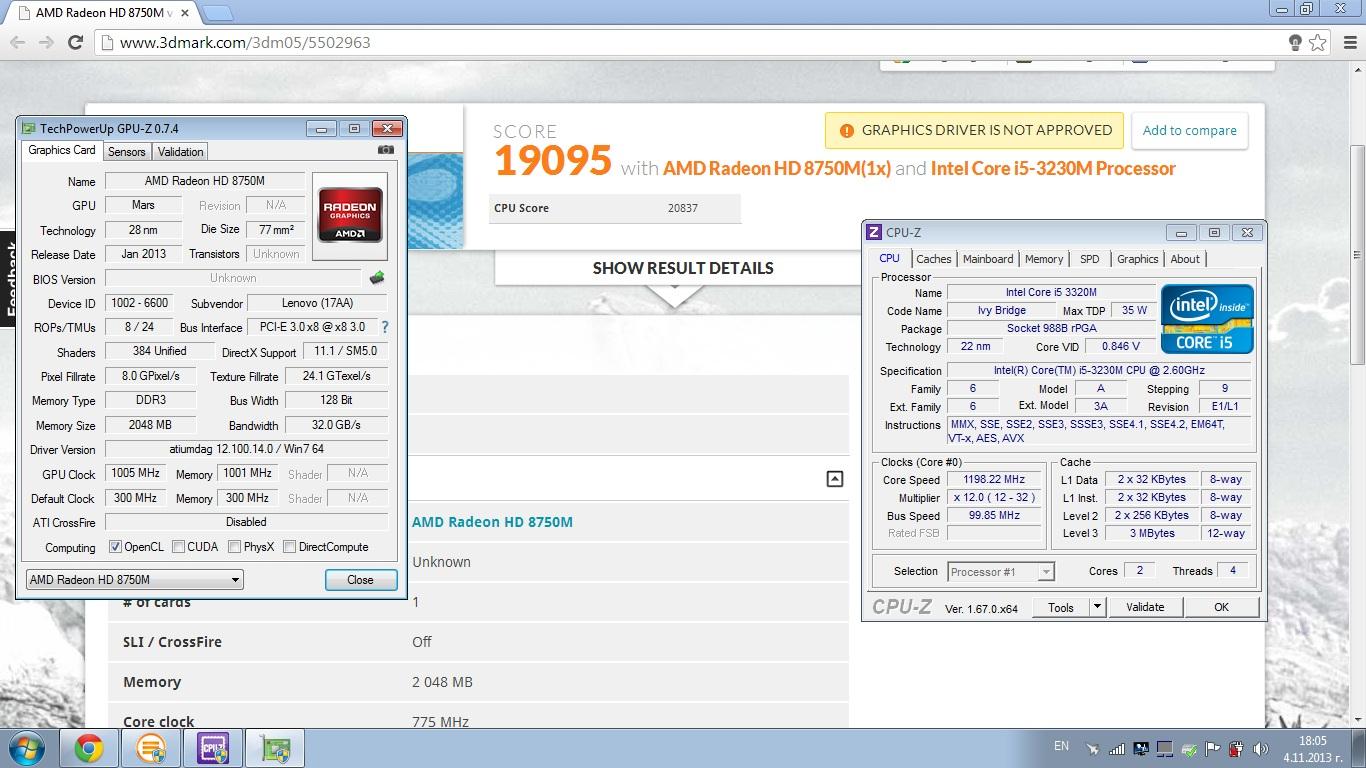1366x768 pixels.
Task: Collapse the section with the up-arrow box icon
Action: (x=835, y=479)
